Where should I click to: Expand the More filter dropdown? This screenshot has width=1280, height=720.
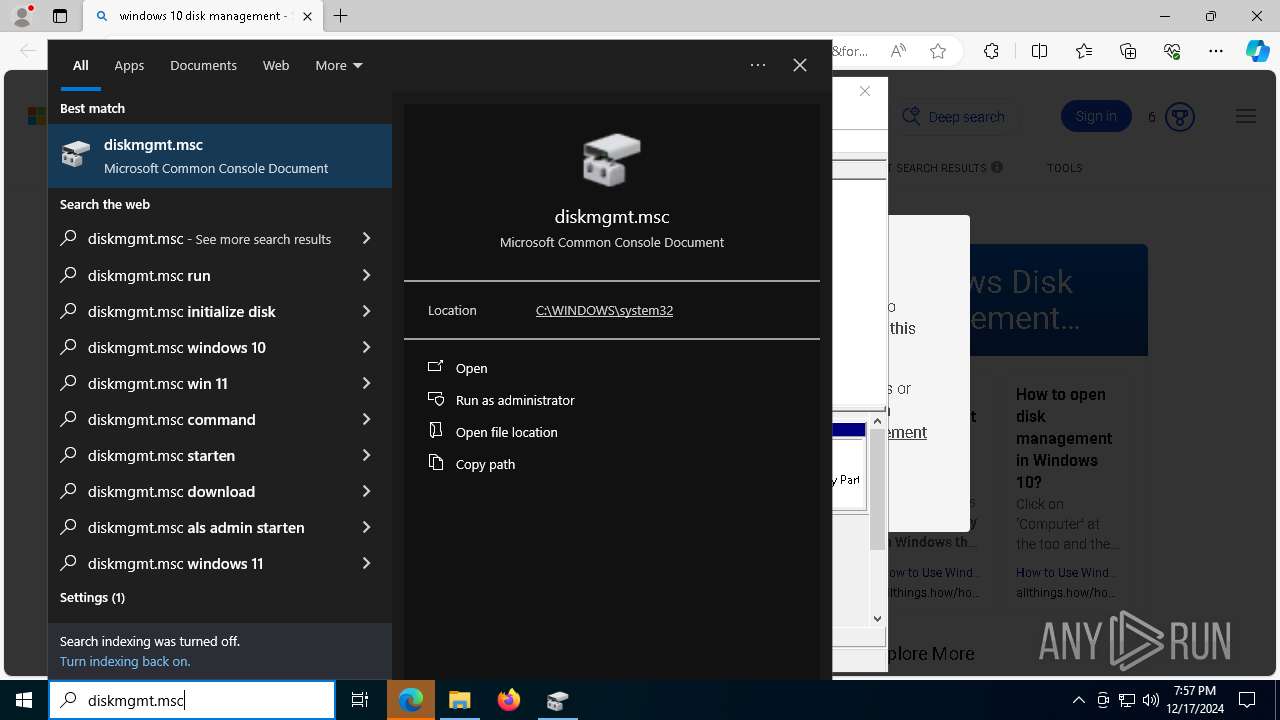click(x=338, y=65)
